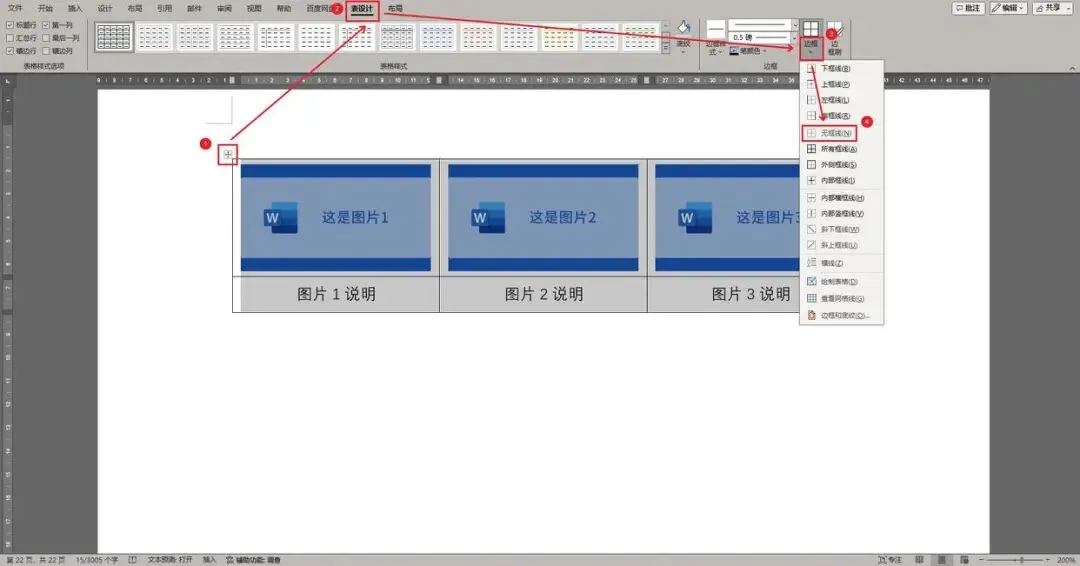Screen dimensions: 1080x566
Task: Select the 边框刷 border painter tool
Action: tap(835, 38)
